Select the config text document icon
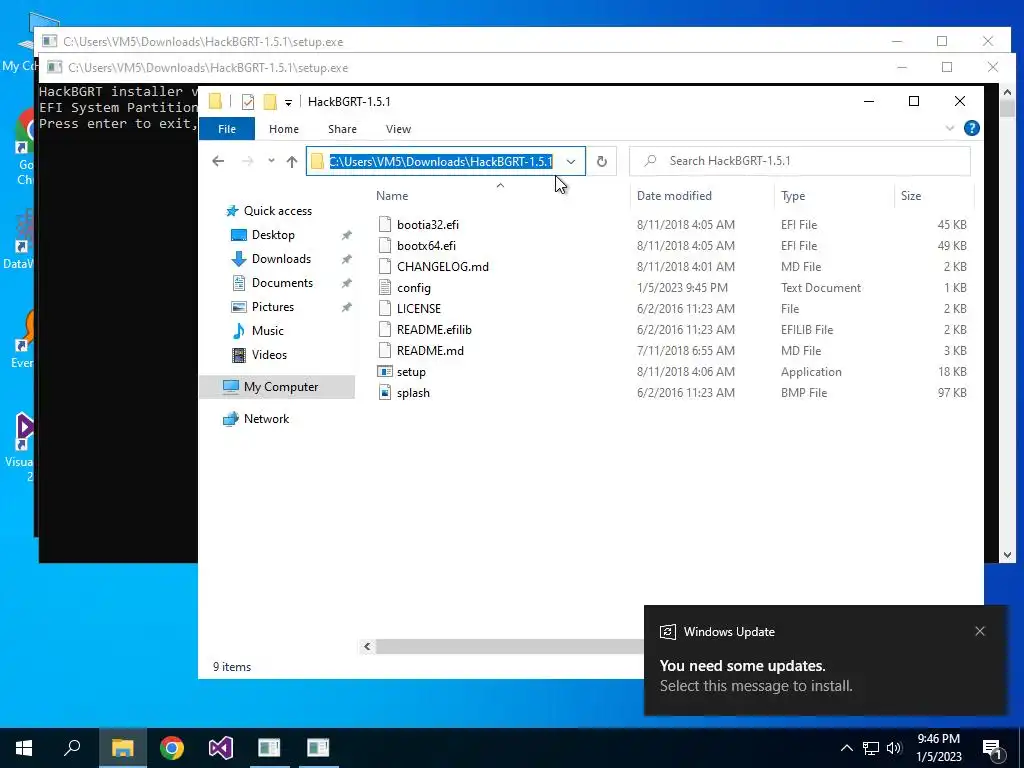The width and height of the screenshot is (1024, 768). (385, 287)
